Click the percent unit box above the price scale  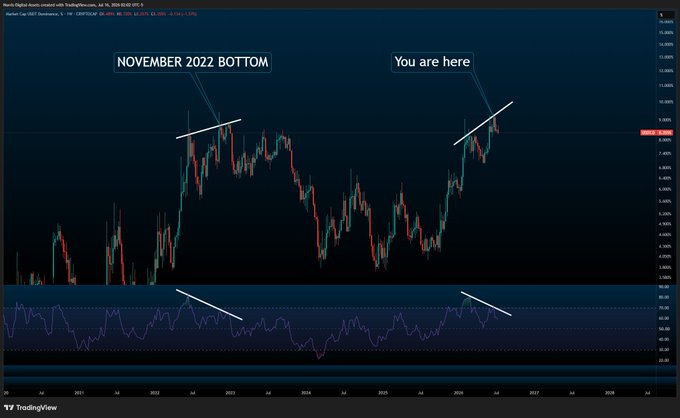(666, 14)
